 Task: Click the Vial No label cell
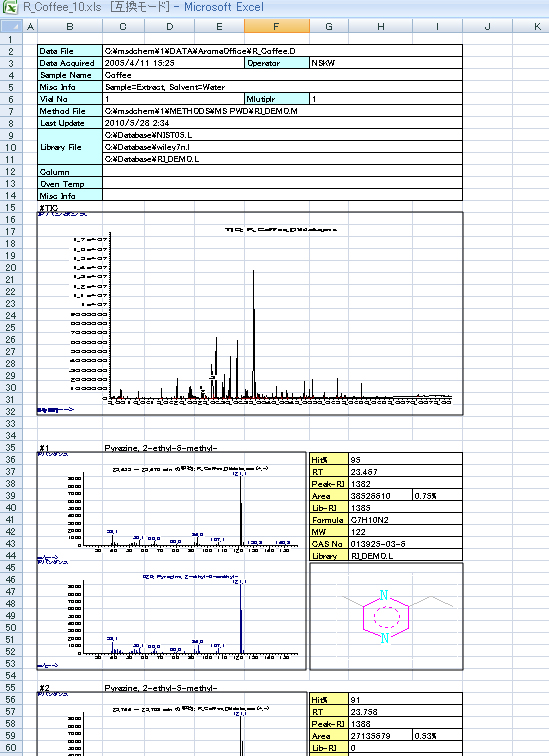(x=70, y=99)
